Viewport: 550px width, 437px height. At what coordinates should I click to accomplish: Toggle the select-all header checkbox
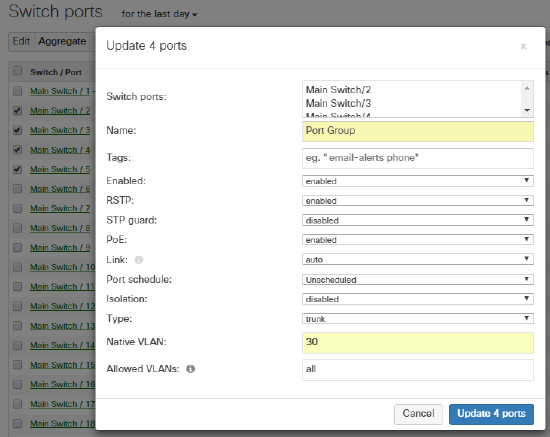tap(17, 71)
